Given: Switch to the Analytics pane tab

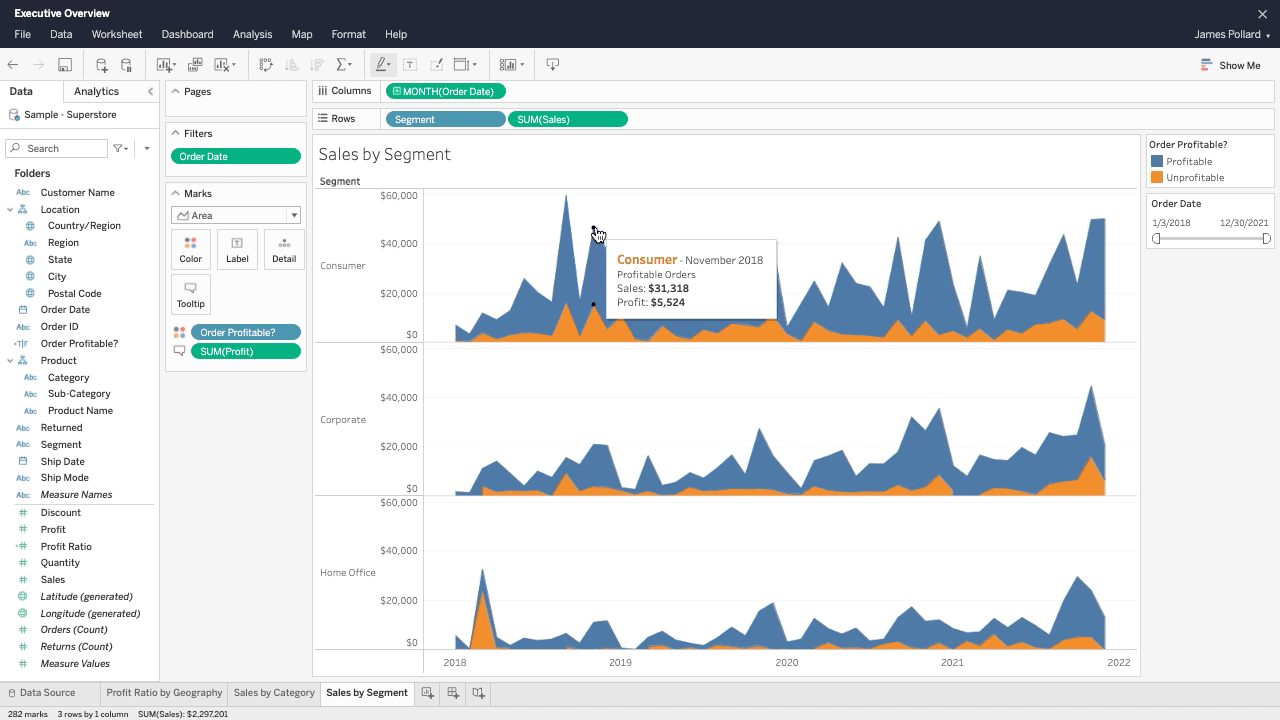Looking at the screenshot, I should point(96,91).
